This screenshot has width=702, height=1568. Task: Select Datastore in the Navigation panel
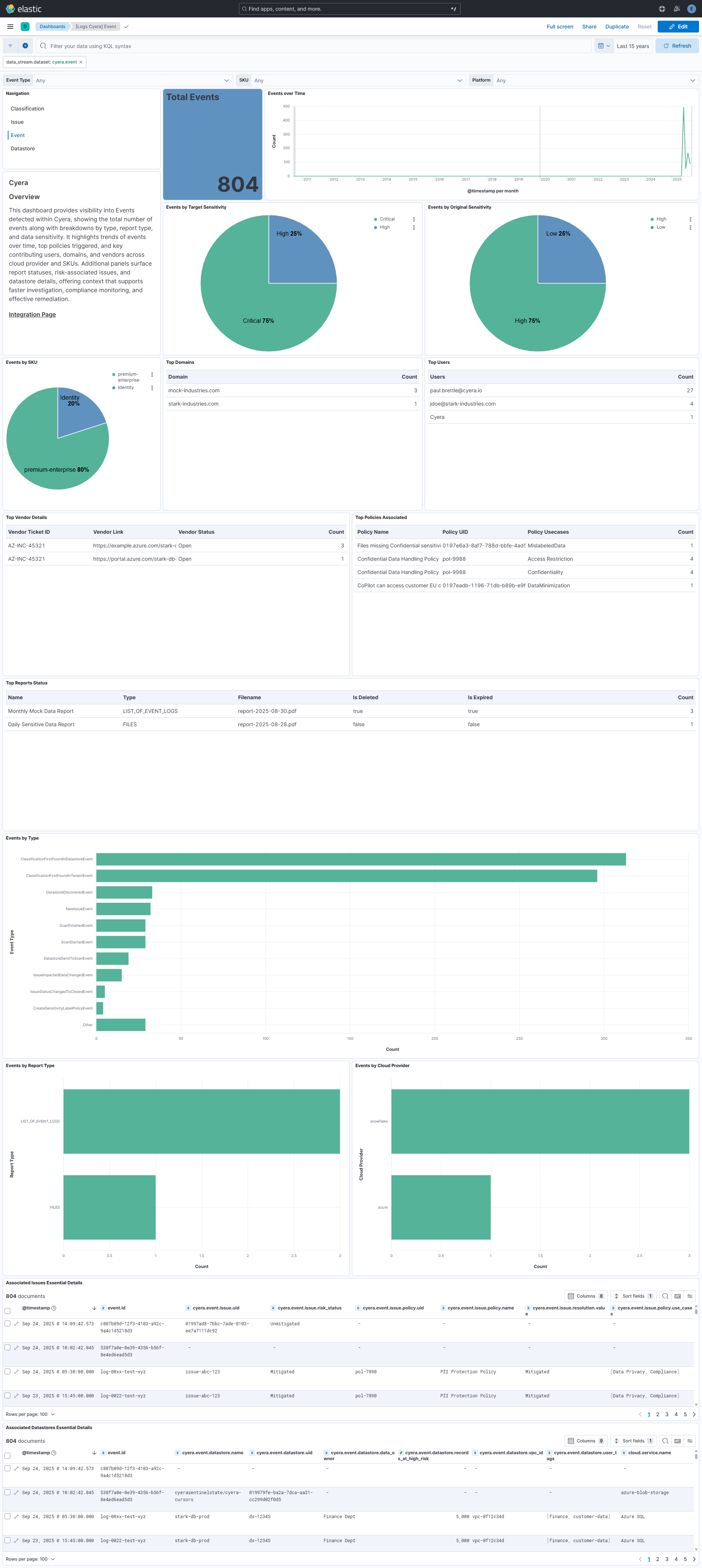(x=23, y=148)
